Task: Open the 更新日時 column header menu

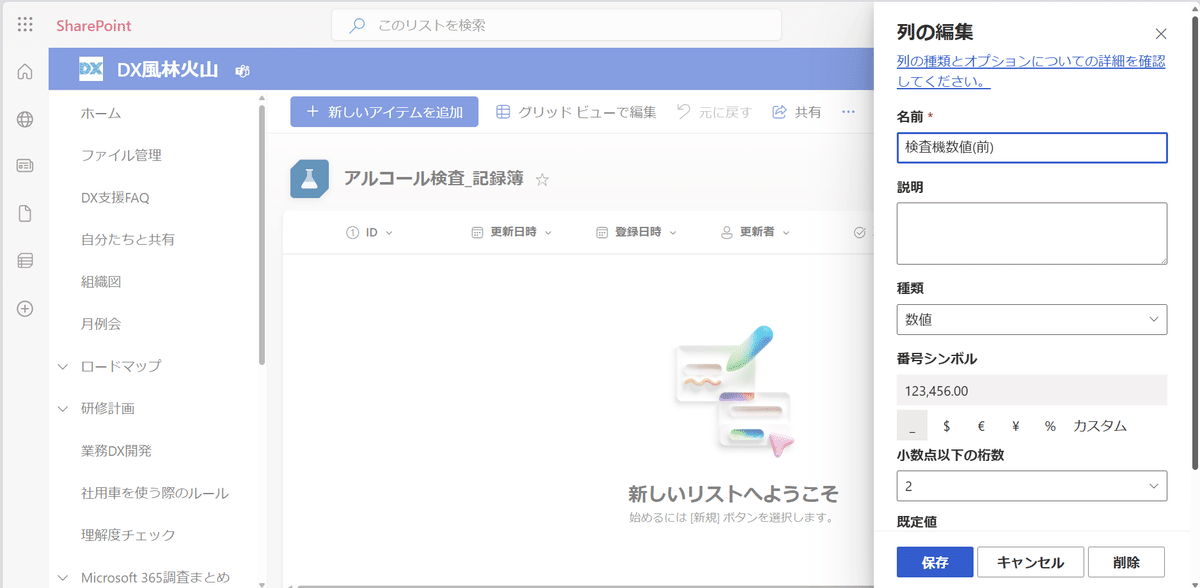Action: click(x=511, y=232)
